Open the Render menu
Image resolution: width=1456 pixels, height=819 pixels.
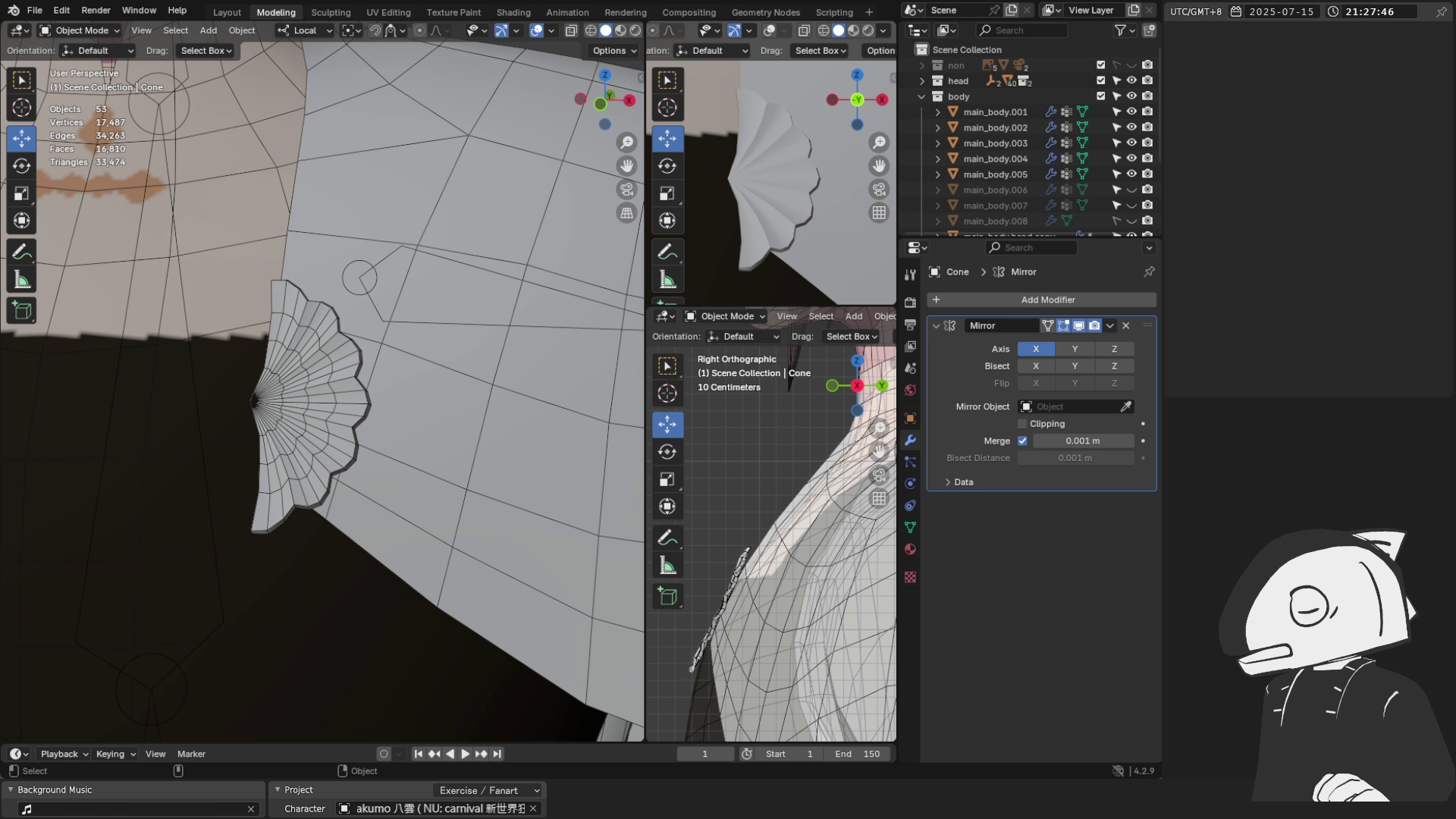(x=96, y=11)
